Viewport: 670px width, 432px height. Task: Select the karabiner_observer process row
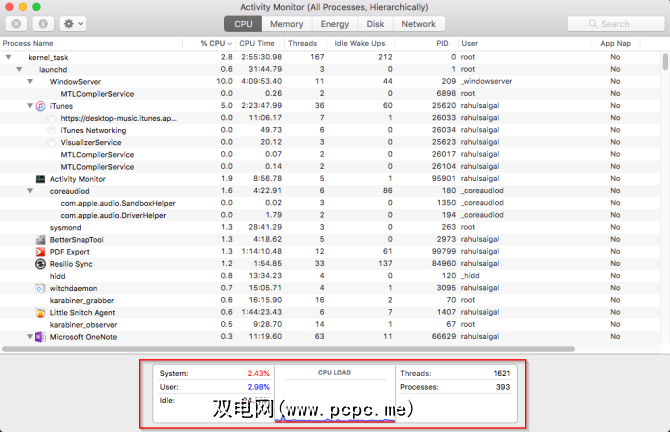pos(330,325)
